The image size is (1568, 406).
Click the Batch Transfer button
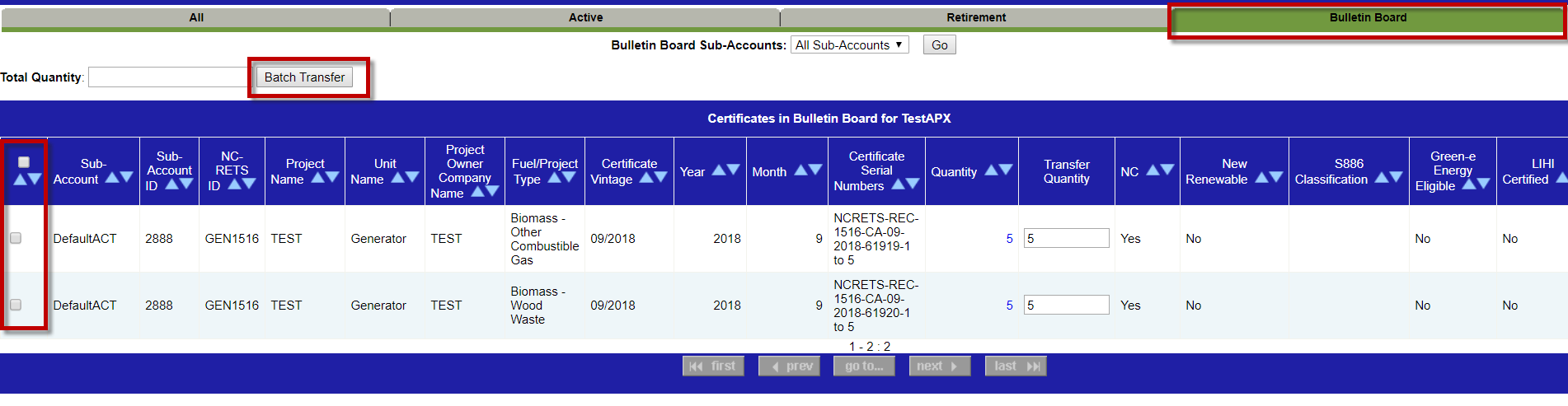coord(304,77)
